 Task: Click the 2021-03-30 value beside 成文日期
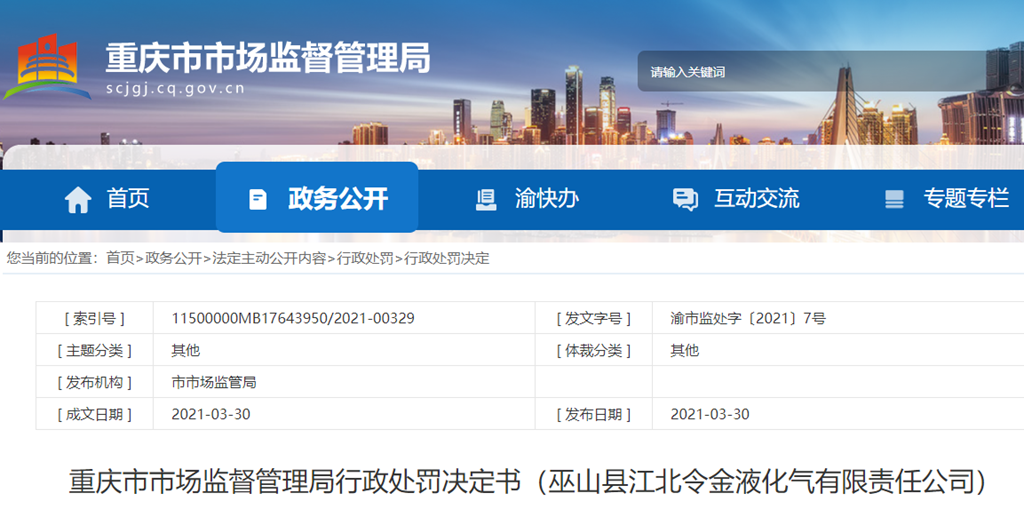click(211, 414)
